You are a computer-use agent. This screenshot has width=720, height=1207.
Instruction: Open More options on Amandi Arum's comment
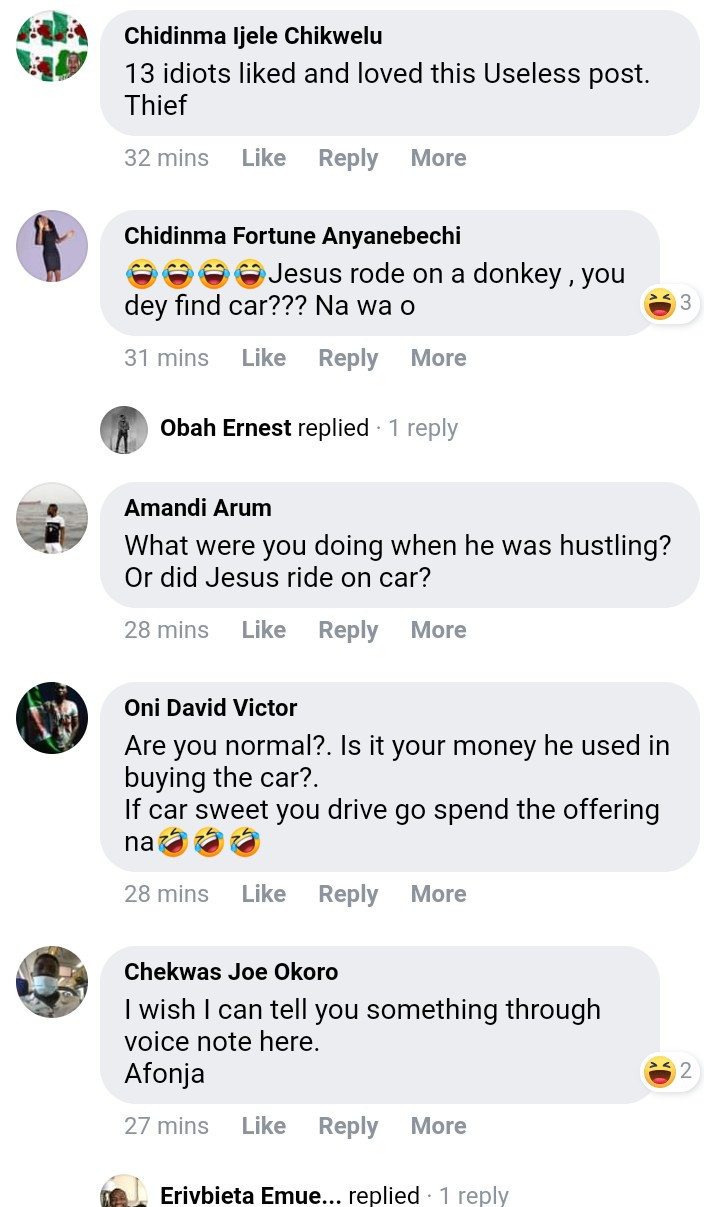coord(438,630)
